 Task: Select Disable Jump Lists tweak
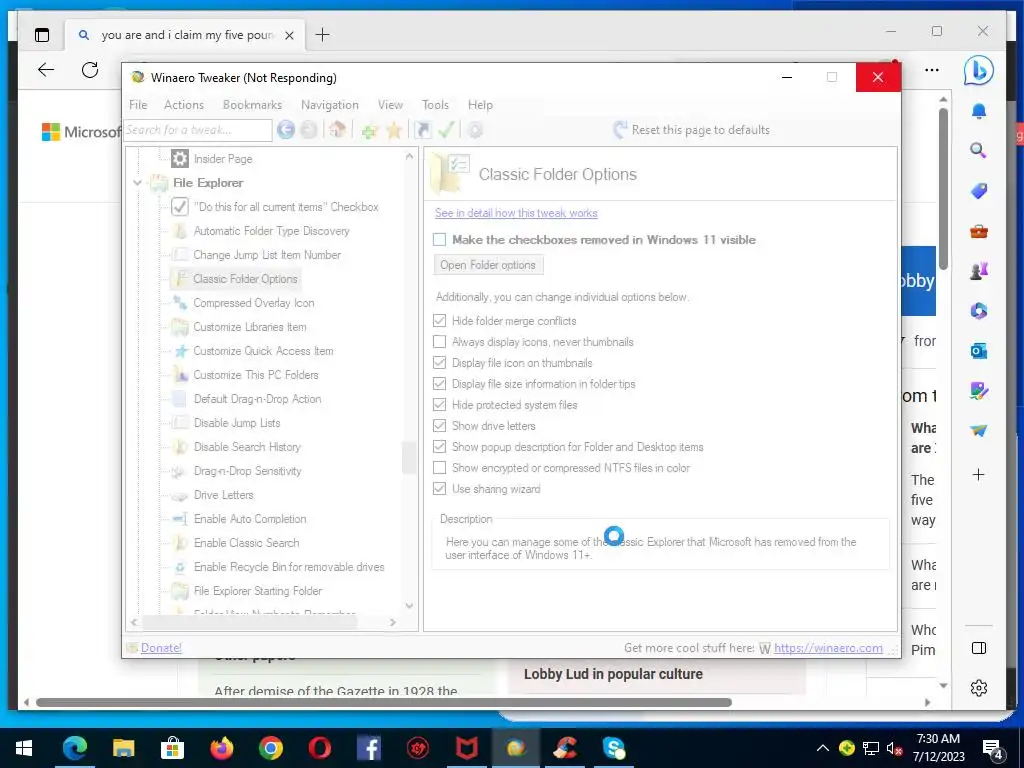[237, 423]
